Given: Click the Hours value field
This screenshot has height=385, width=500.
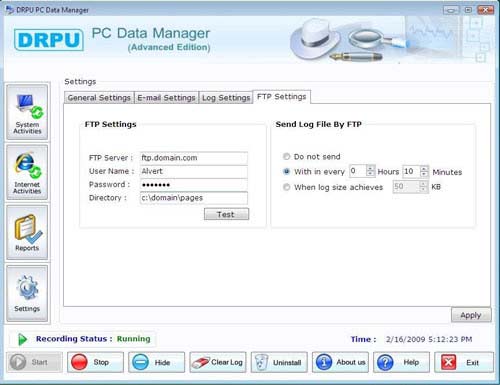Looking at the screenshot, I should coord(358,171).
